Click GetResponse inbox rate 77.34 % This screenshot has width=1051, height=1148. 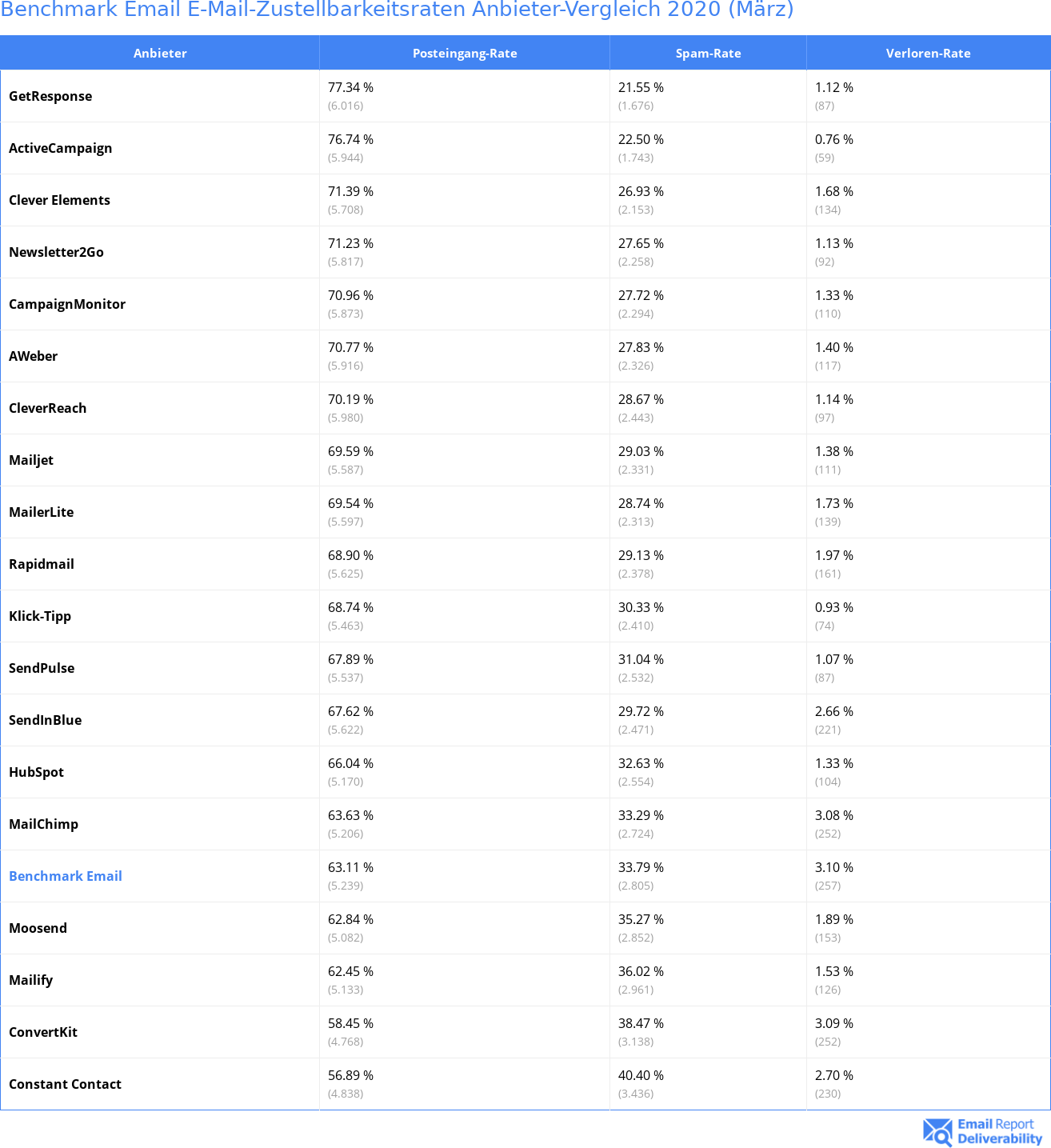350,87
